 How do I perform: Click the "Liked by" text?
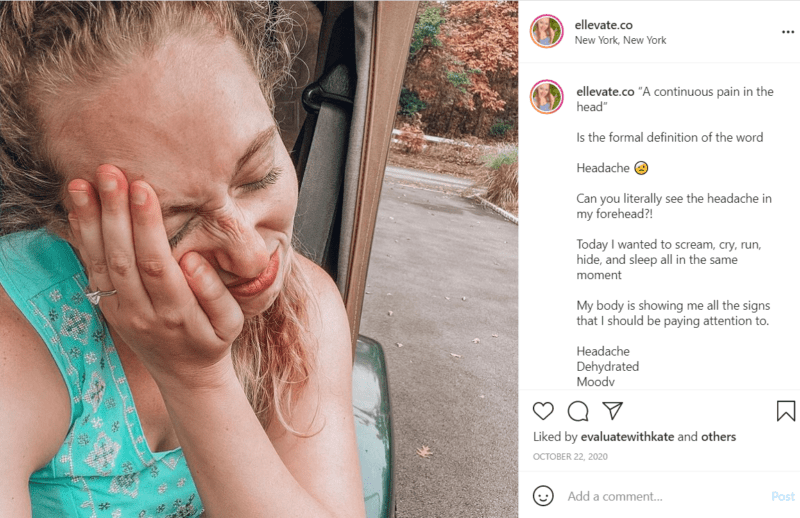[x=555, y=437]
